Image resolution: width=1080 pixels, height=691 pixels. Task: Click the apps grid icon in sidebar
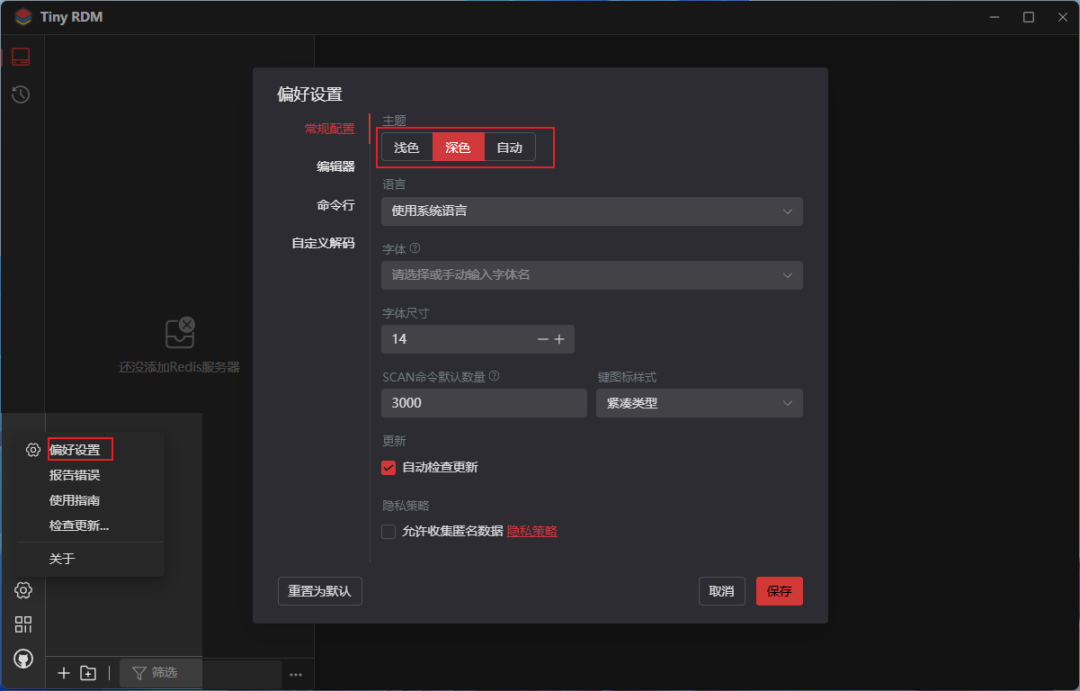pyautogui.click(x=23, y=624)
